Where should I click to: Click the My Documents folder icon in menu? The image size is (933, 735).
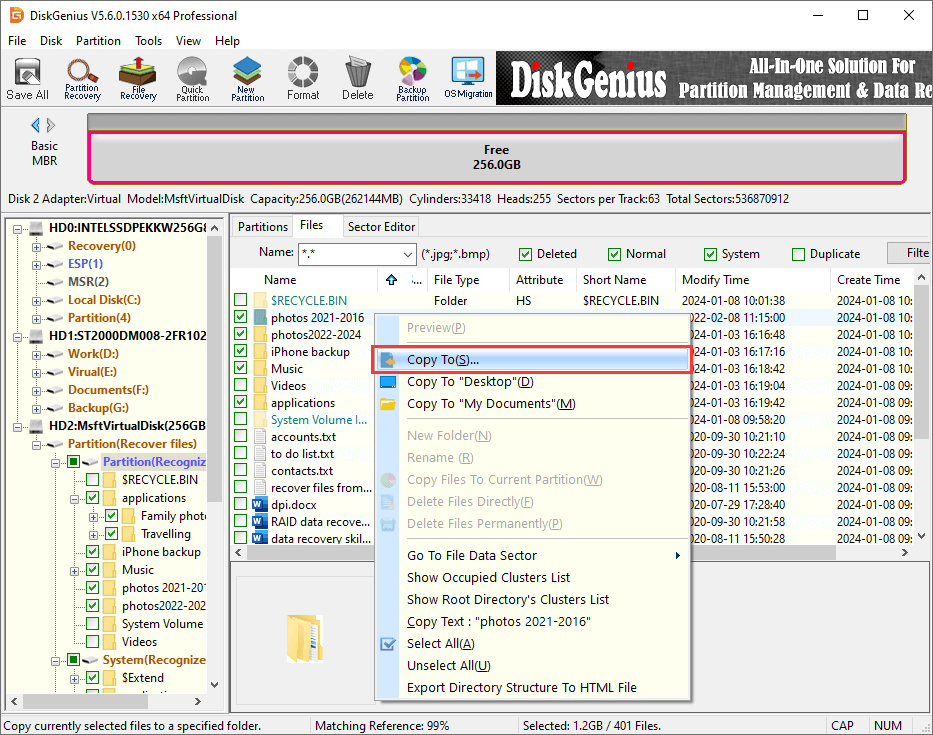tap(388, 404)
